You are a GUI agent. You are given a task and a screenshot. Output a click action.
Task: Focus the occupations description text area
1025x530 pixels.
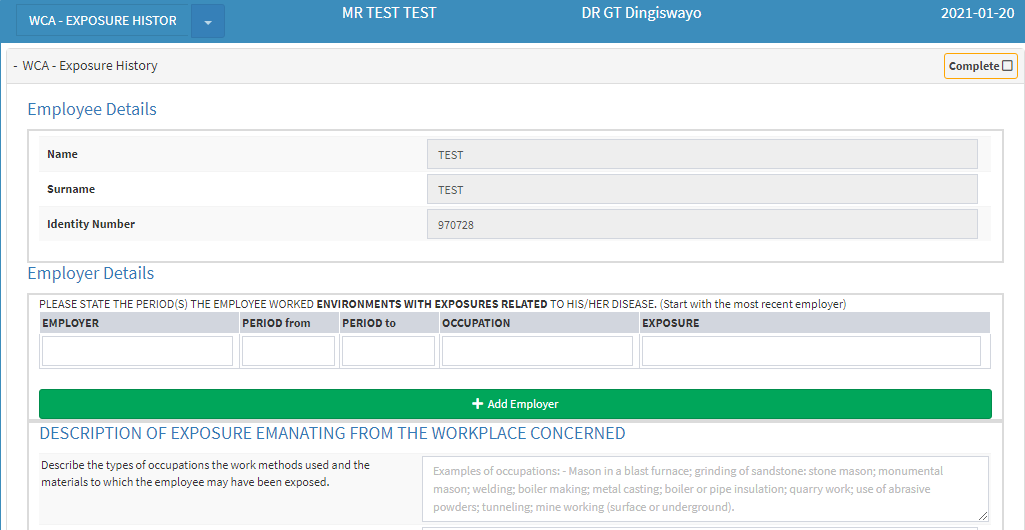point(704,488)
